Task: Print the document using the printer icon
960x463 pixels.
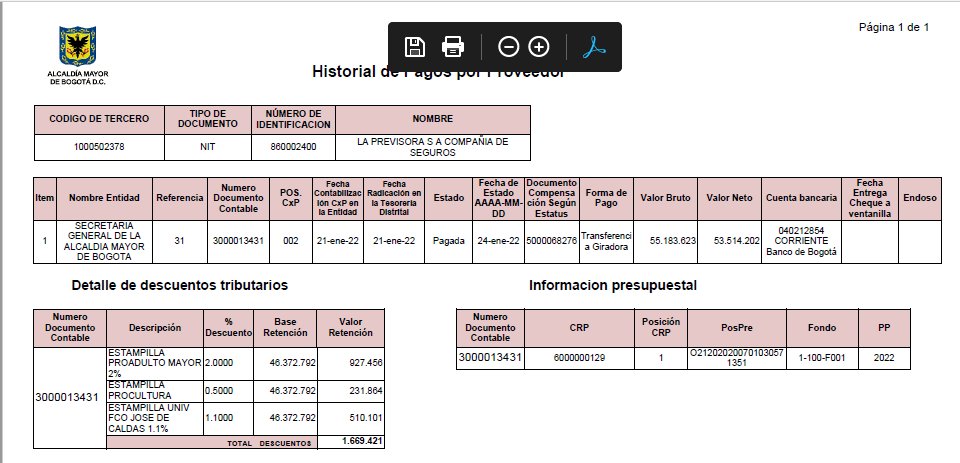Action: click(x=453, y=47)
